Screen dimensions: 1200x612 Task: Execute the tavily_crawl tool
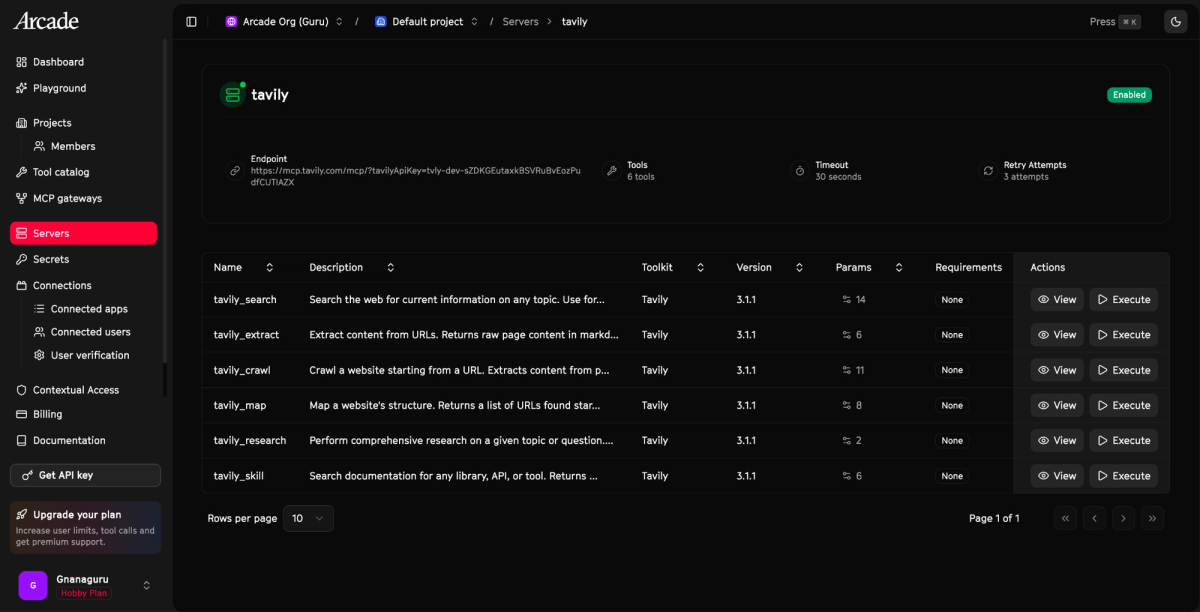pos(1124,370)
